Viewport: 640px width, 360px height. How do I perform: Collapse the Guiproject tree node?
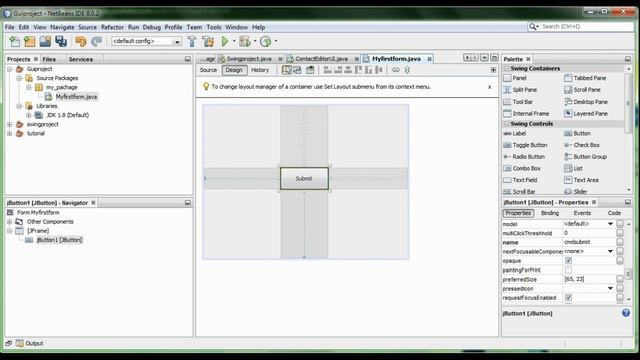click(10, 69)
